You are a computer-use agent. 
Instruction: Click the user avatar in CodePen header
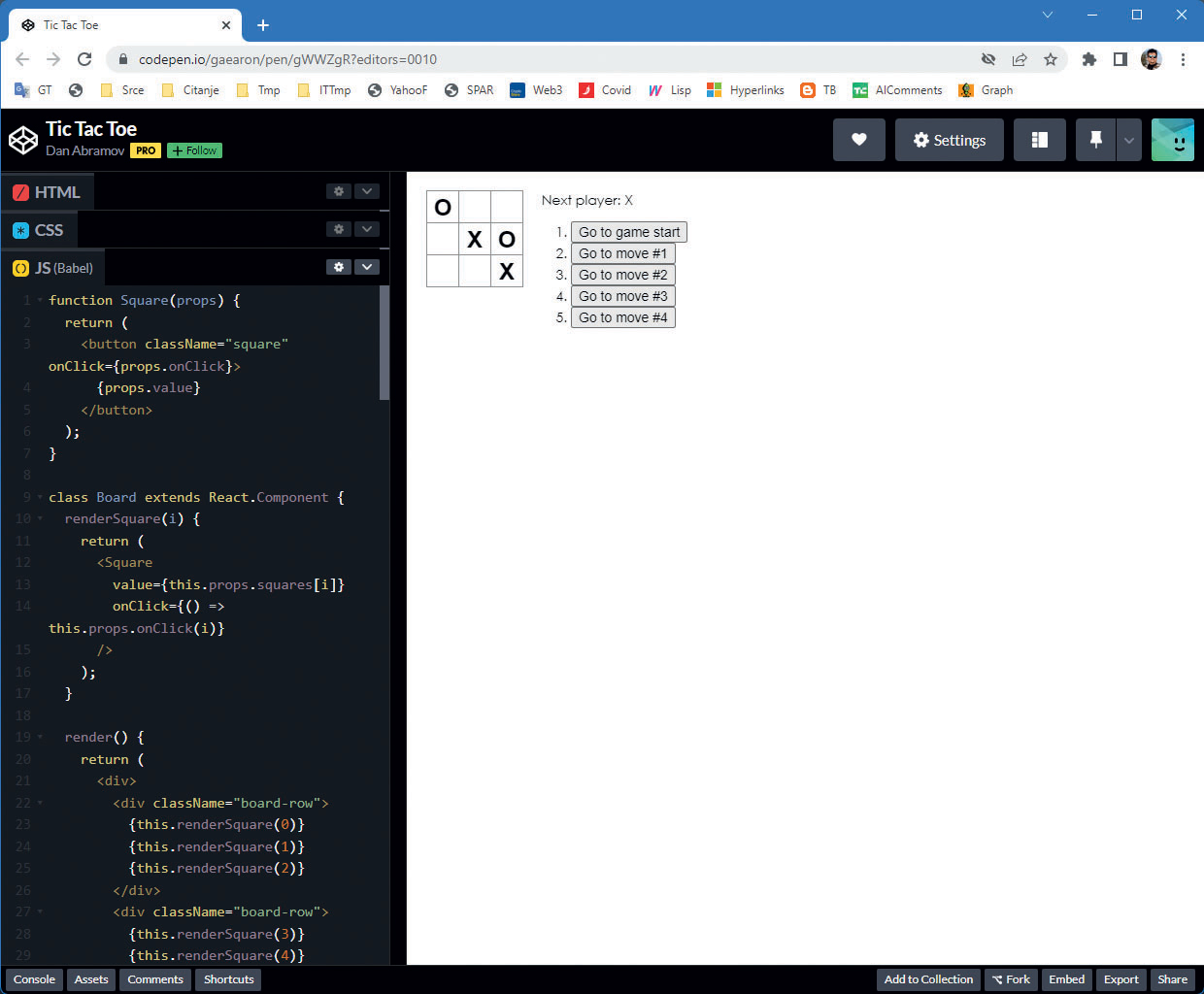coord(1172,140)
